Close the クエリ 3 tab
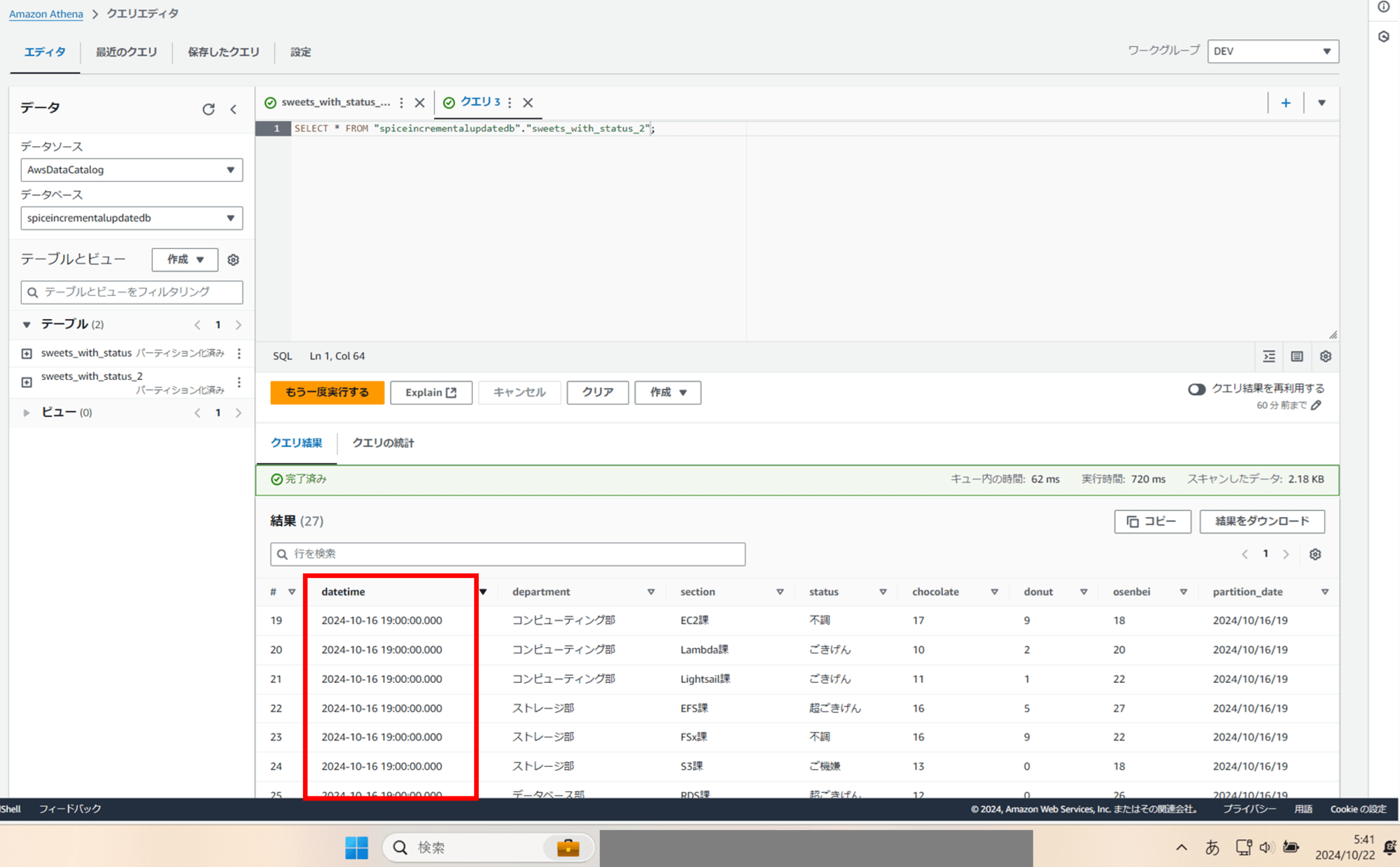This screenshot has width=1400, height=867. pos(528,102)
